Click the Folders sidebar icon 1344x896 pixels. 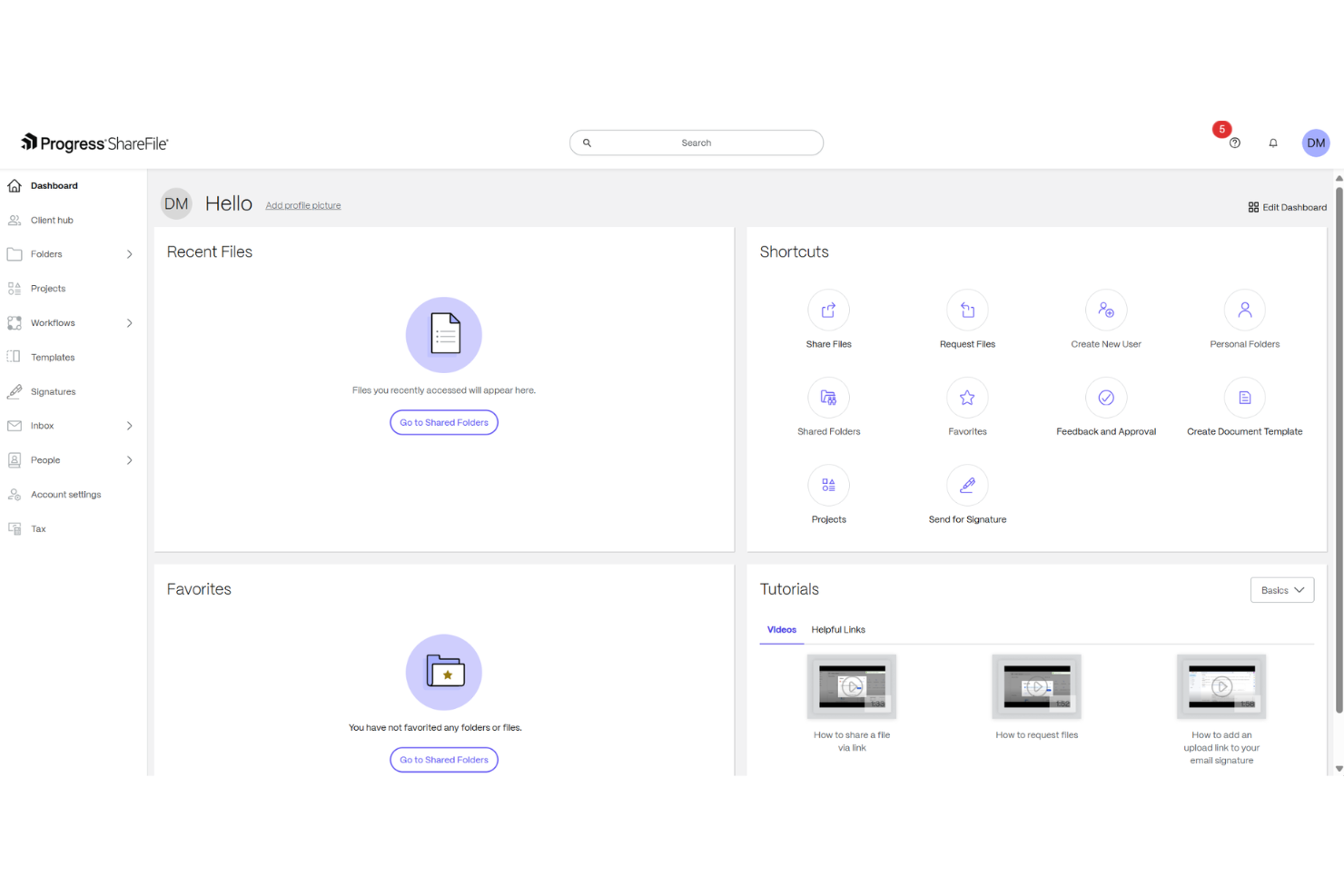click(15, 254)
